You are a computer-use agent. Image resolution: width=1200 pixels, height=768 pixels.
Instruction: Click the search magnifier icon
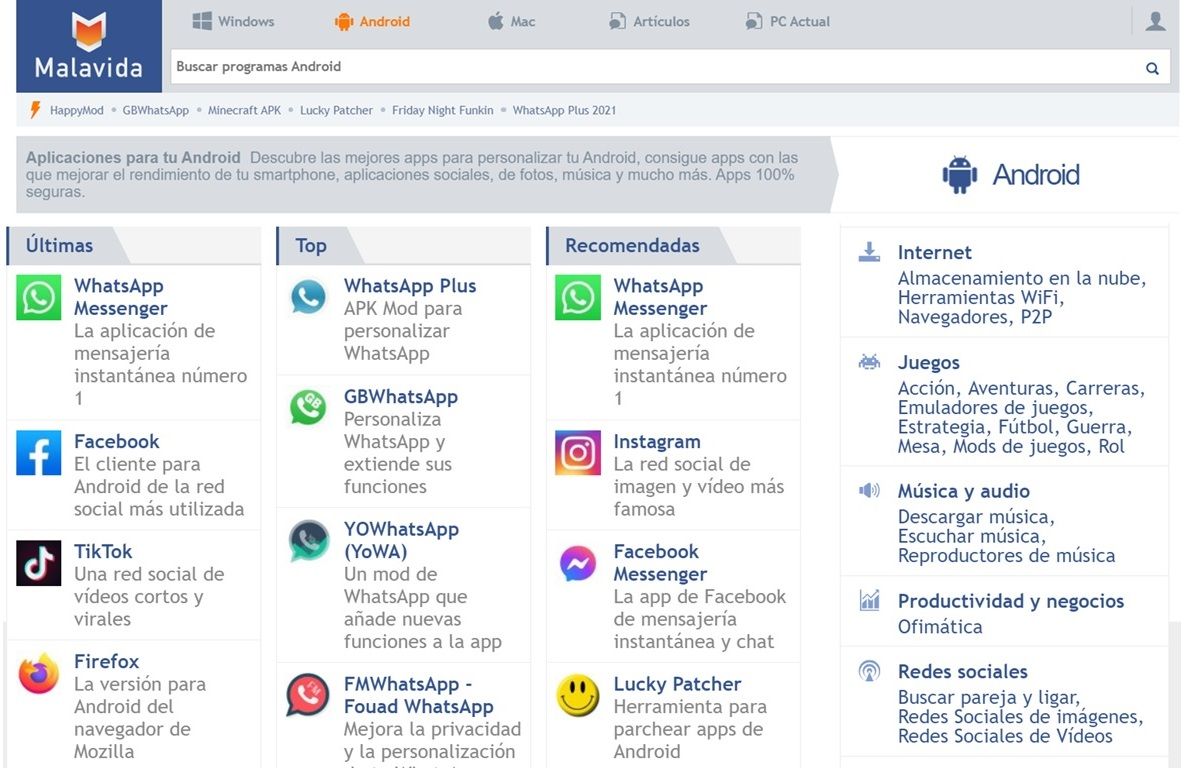(x=1152, y=66)
